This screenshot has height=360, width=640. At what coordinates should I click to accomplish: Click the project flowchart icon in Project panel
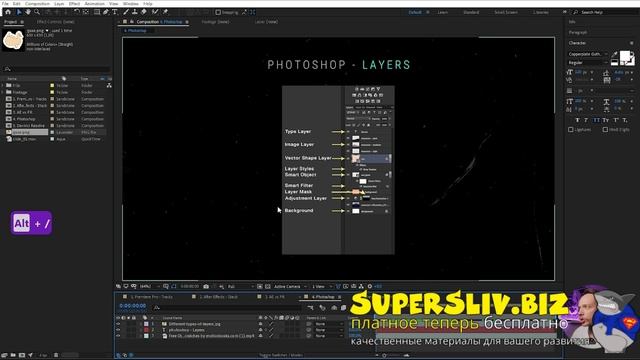pyautogui.click(x=109, y=85)
